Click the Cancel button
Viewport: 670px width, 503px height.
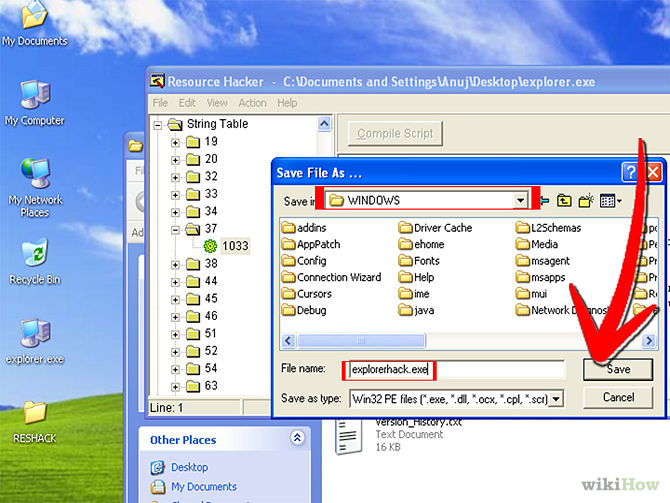click(x=618, y=397)
